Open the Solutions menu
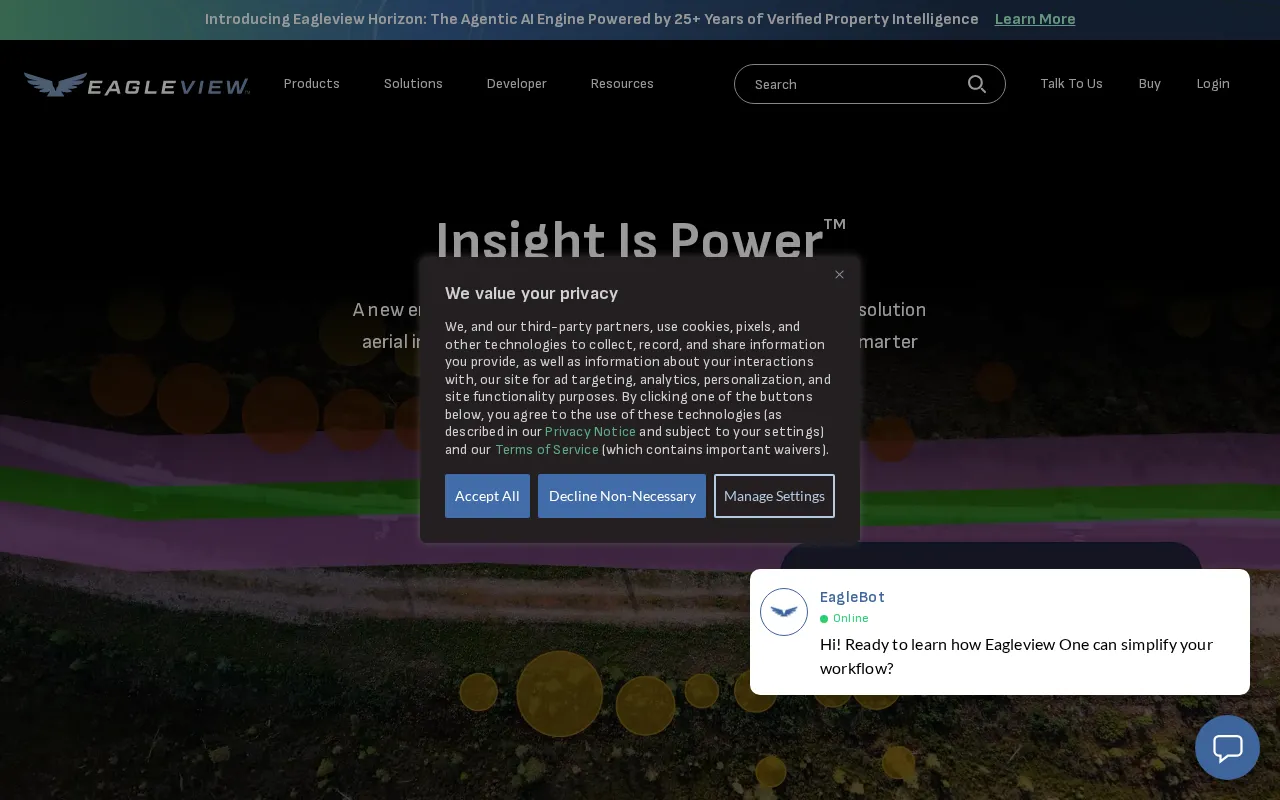The height and width of the screenshot is (800, 1280). 413,84
